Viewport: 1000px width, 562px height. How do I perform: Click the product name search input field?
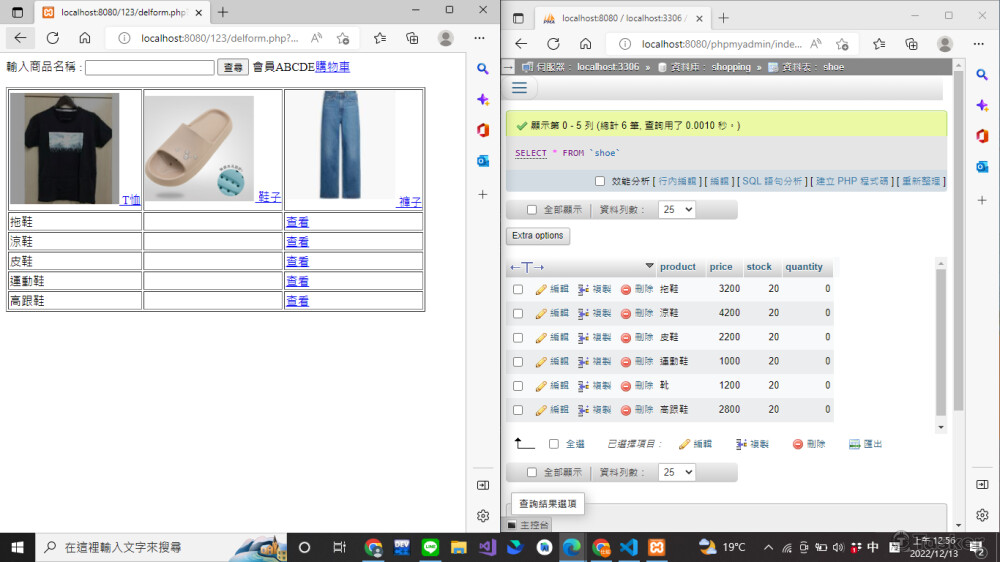pos(150,67)
